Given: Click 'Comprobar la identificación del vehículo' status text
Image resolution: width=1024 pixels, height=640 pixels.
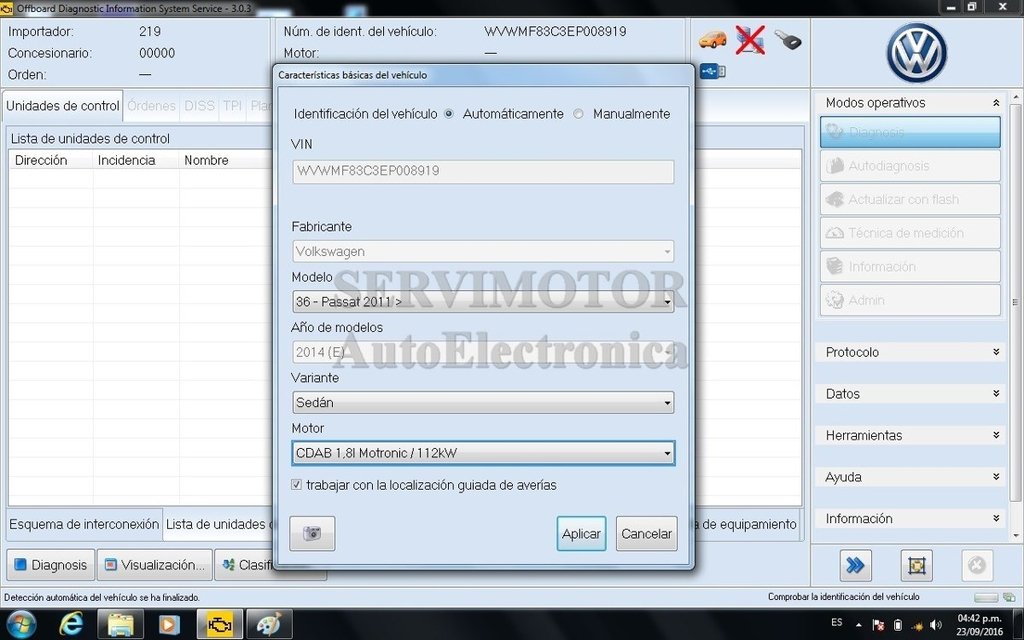Looking at the screenshot, I should [x=843, y=597].
